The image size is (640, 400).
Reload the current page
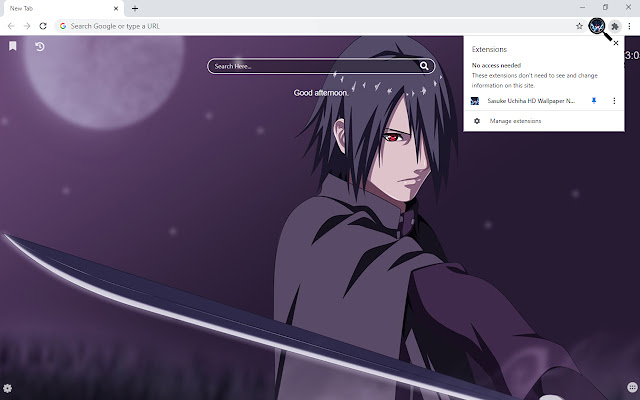43,26
